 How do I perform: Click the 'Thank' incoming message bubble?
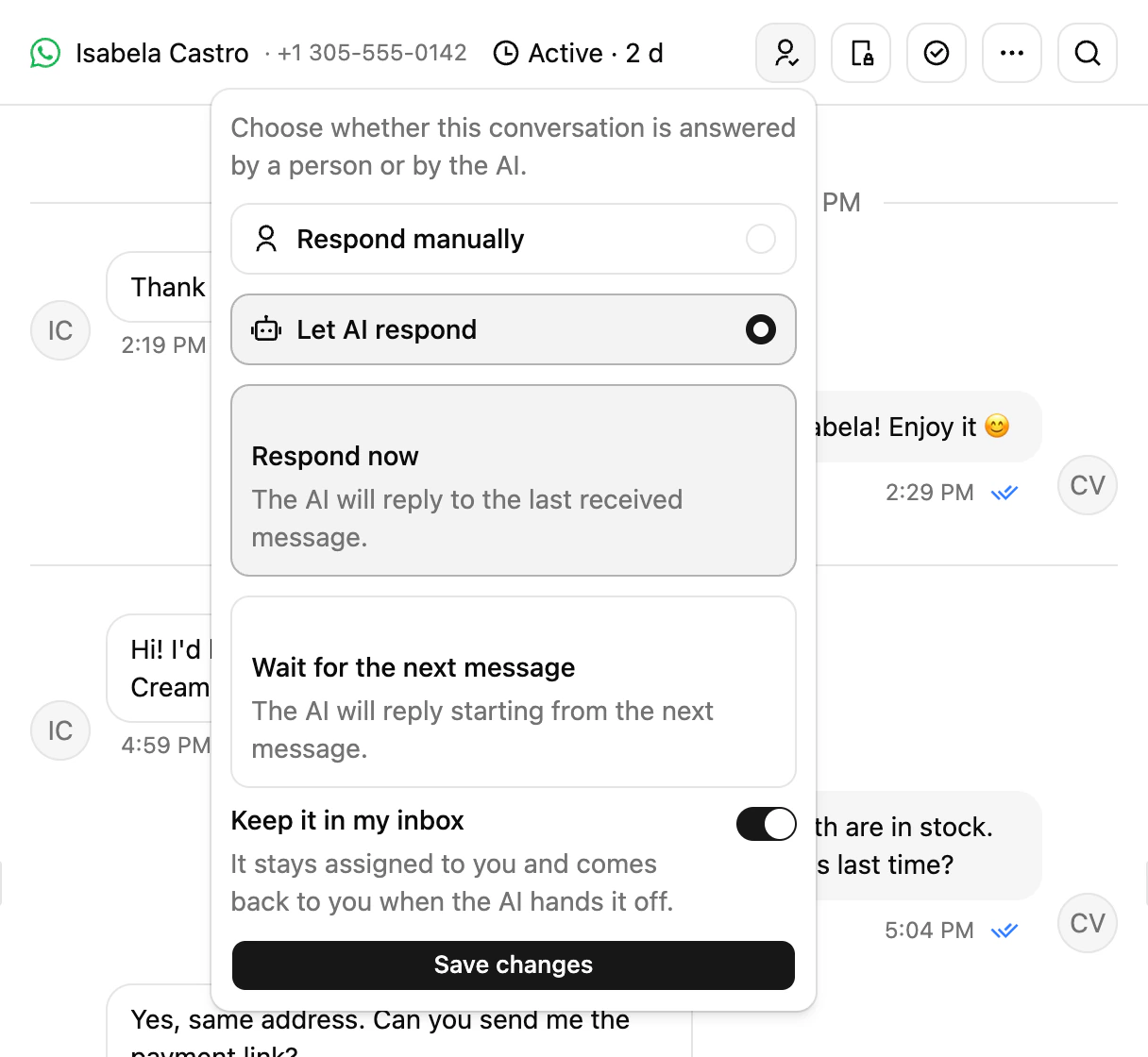click(159, 287)
